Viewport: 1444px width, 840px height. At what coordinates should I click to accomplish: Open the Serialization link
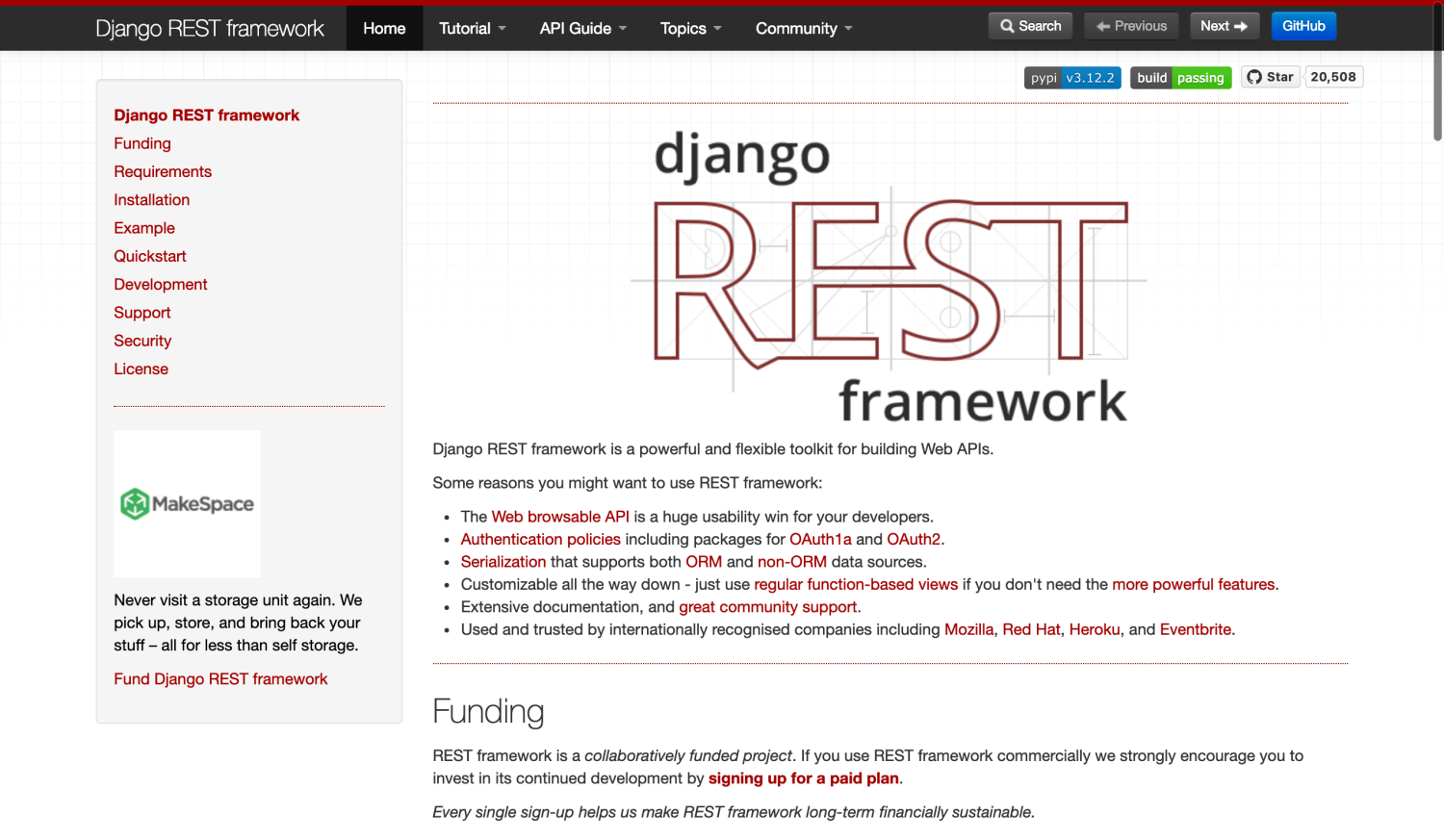pos(503,562)
